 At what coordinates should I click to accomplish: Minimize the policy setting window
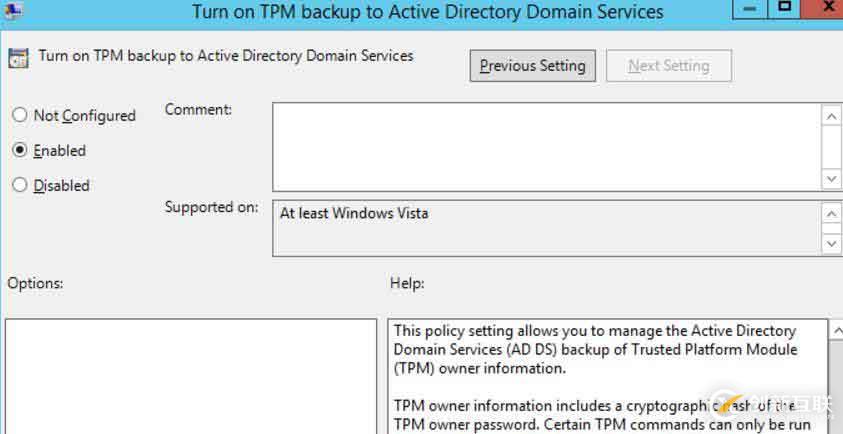(x=748, y=8)
